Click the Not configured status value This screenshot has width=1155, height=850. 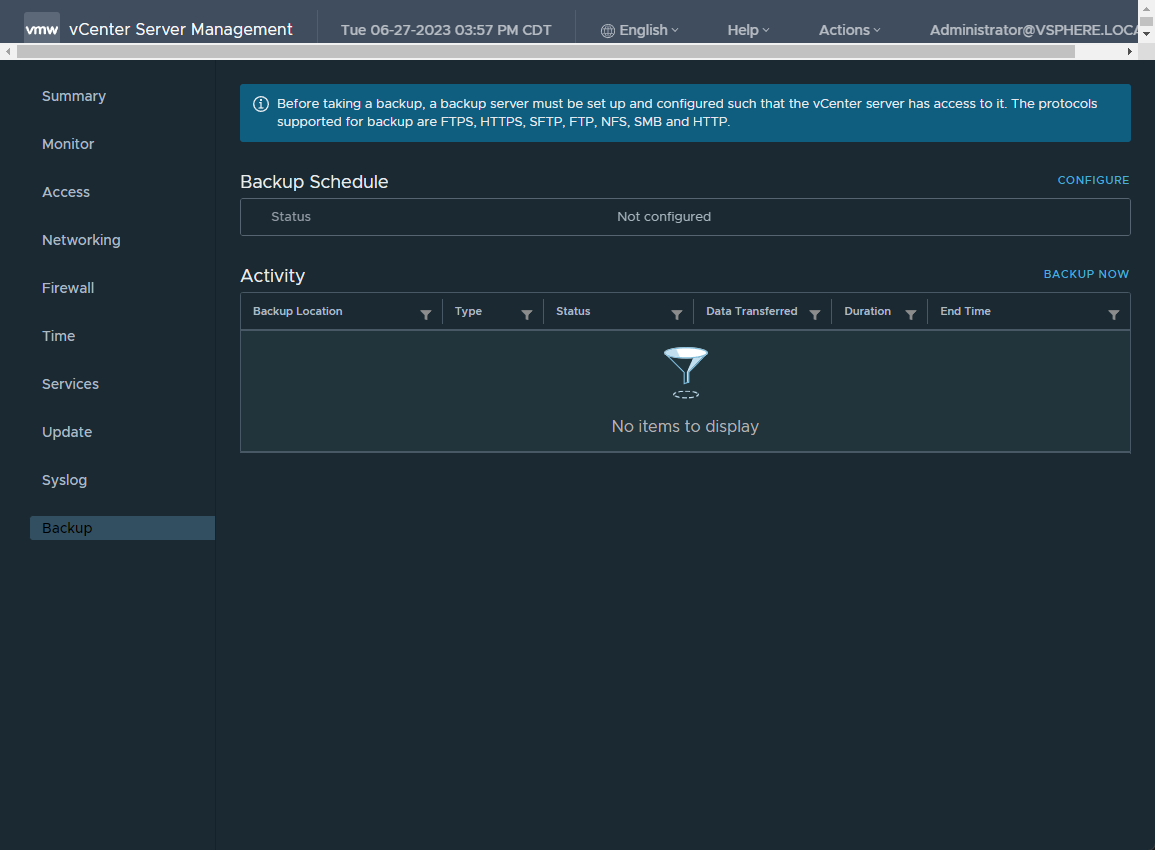click(664, 217)
